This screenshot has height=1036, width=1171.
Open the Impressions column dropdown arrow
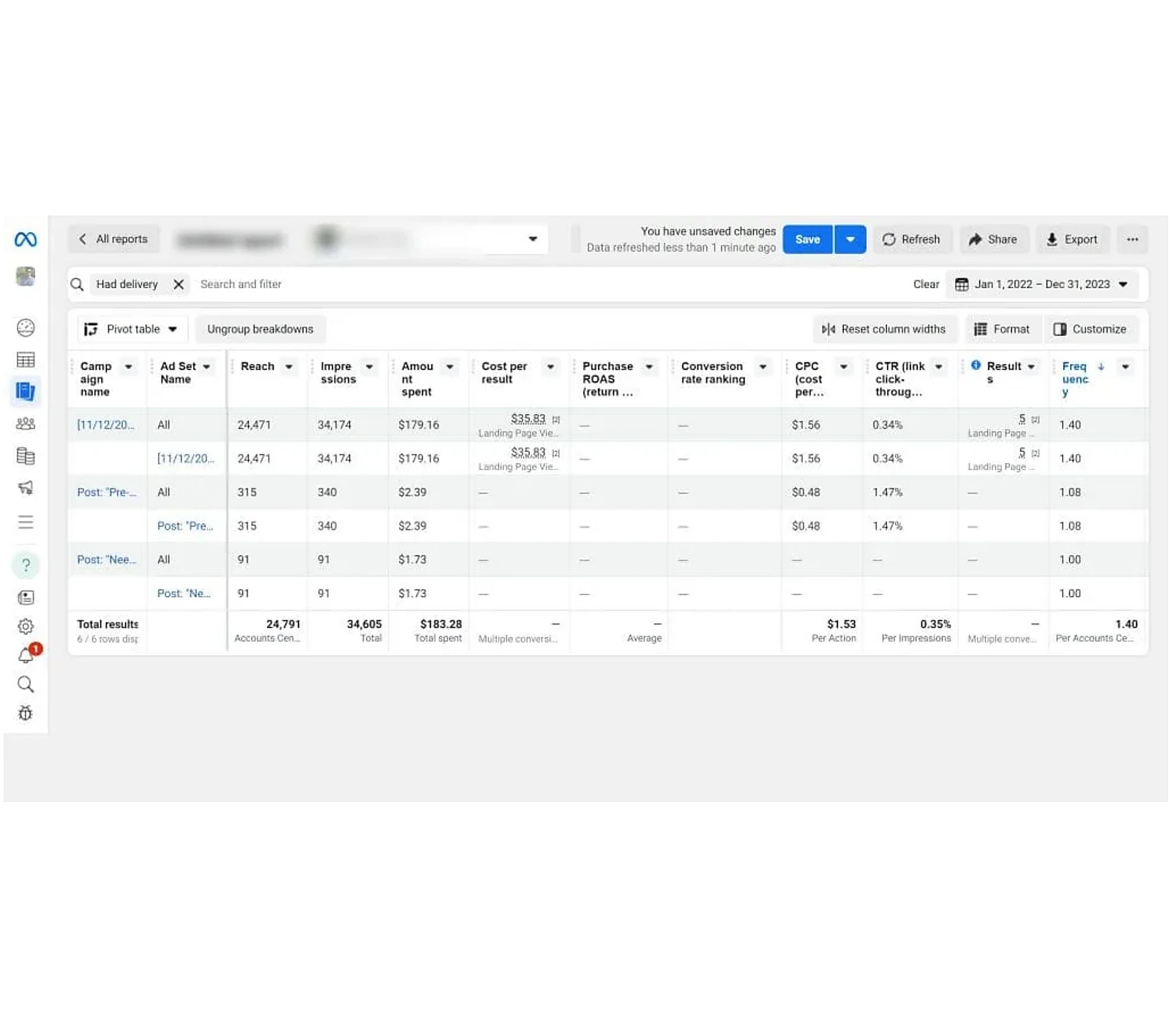coord(370,367)
